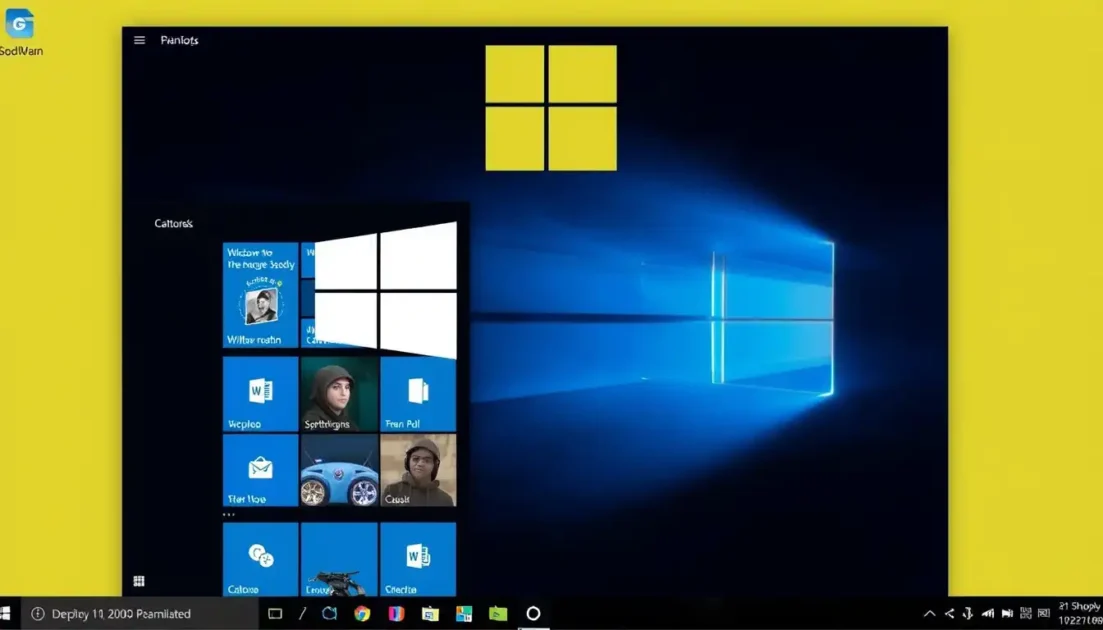Open the File Explorer style taskbar icon
Screen dimensions: 1103x630
tap(430, 614)
